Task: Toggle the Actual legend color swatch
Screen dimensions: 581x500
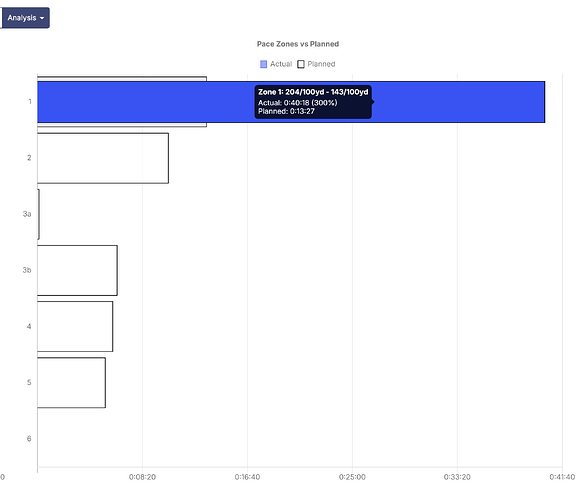Action: pos(263,64)
